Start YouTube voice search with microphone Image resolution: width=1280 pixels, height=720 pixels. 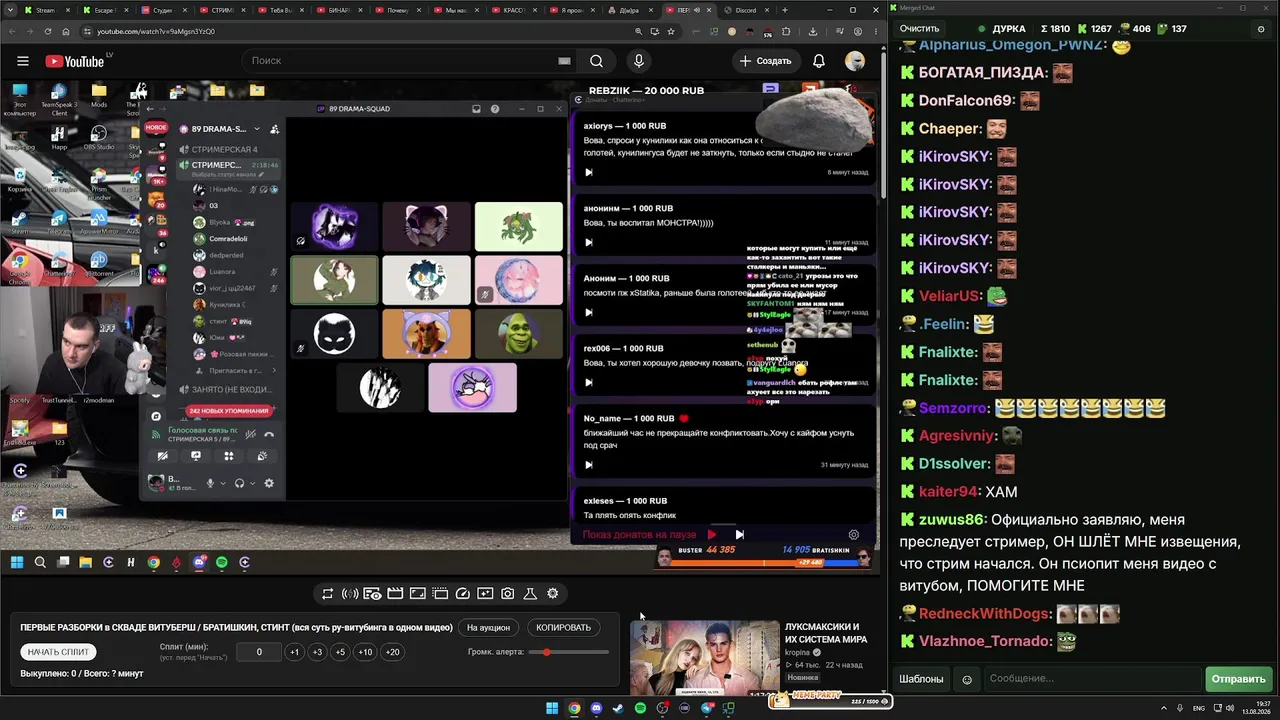639,61
